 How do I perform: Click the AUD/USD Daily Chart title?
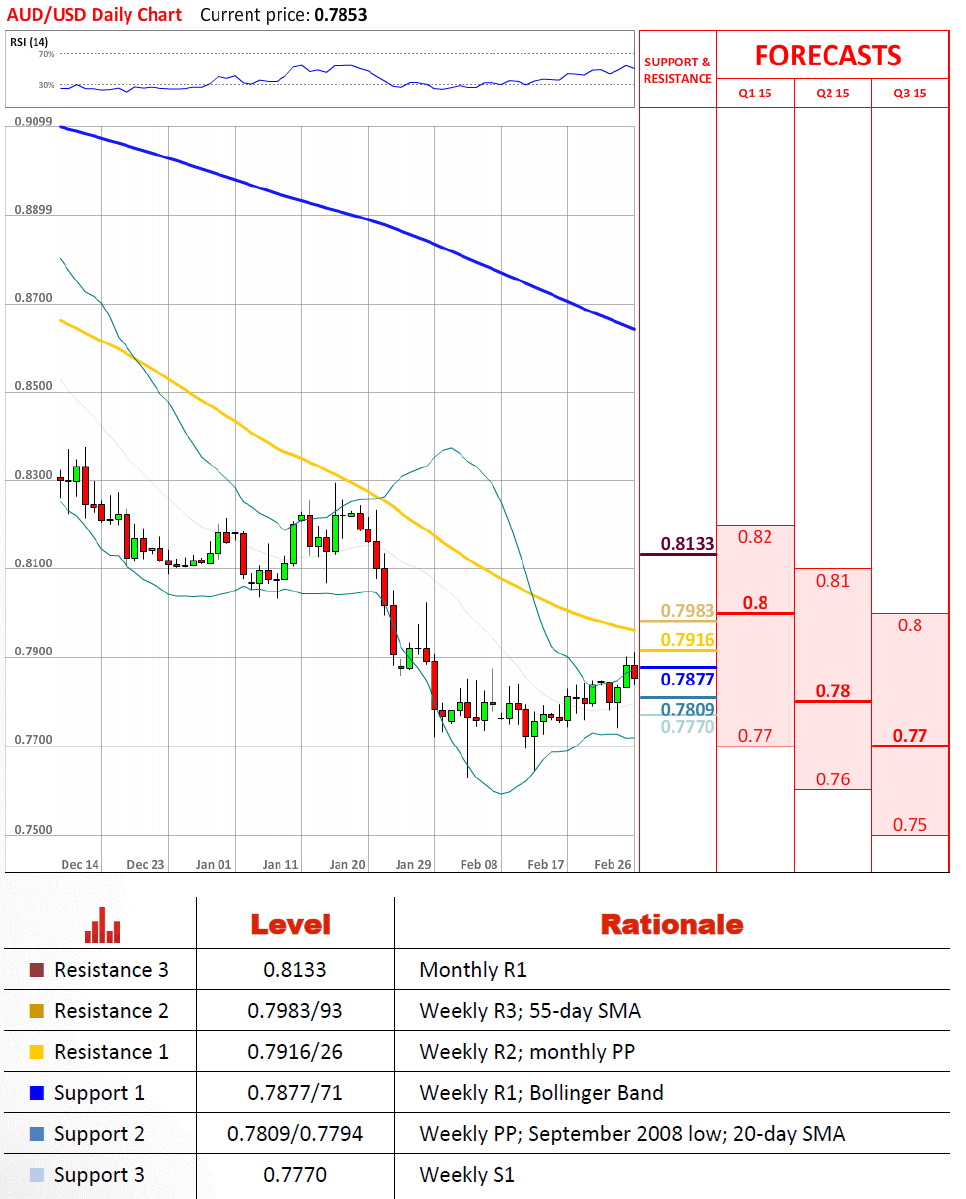(x=94, y=15)
